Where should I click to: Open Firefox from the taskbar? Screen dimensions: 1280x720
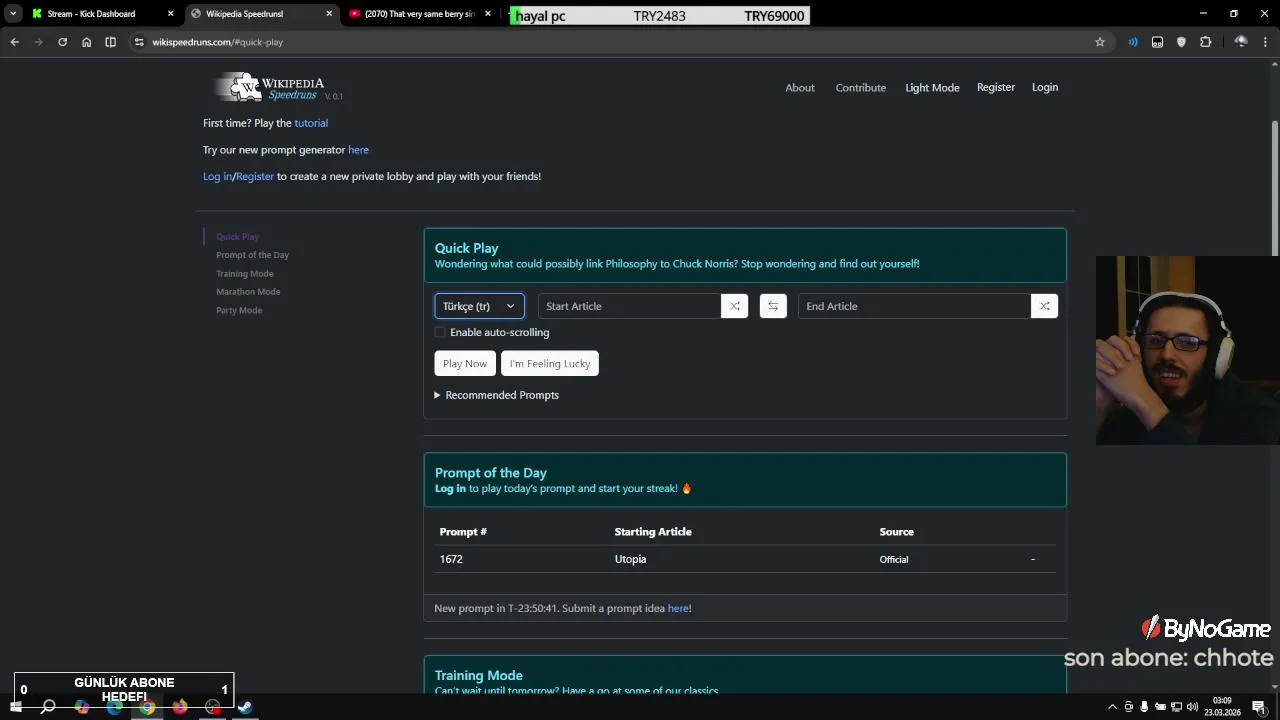[x=180, y=707]
